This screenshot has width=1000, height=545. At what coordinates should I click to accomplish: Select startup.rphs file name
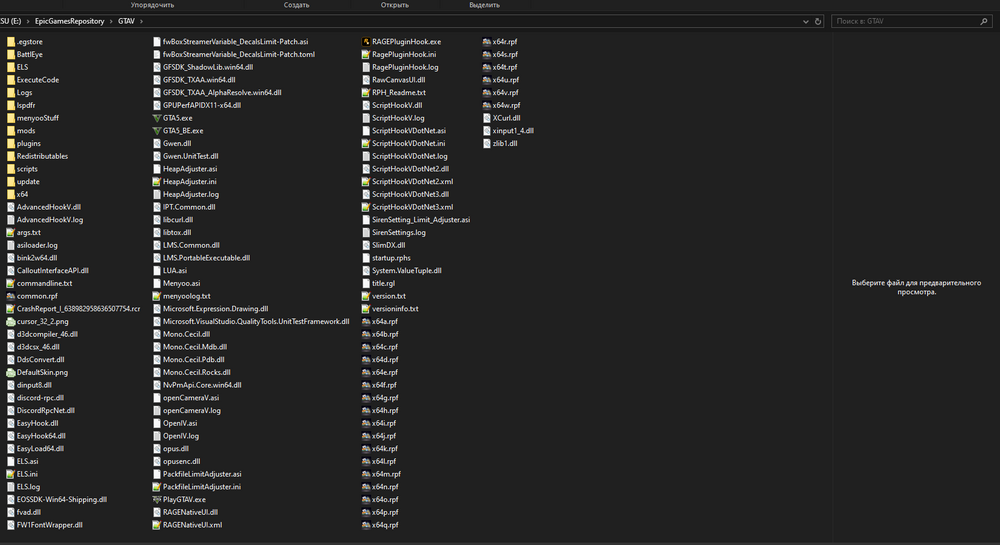pos(391,258)
